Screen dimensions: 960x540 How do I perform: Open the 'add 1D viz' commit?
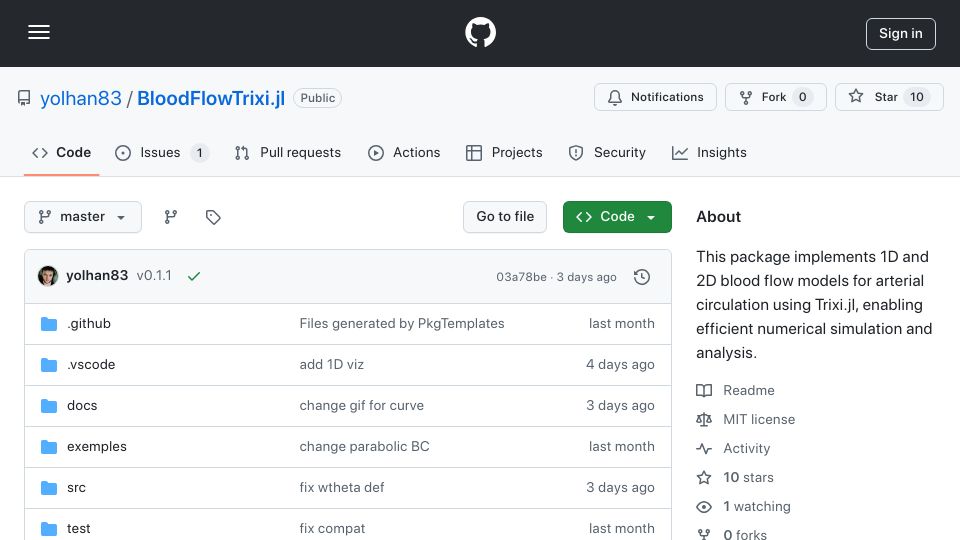(331, 364)
